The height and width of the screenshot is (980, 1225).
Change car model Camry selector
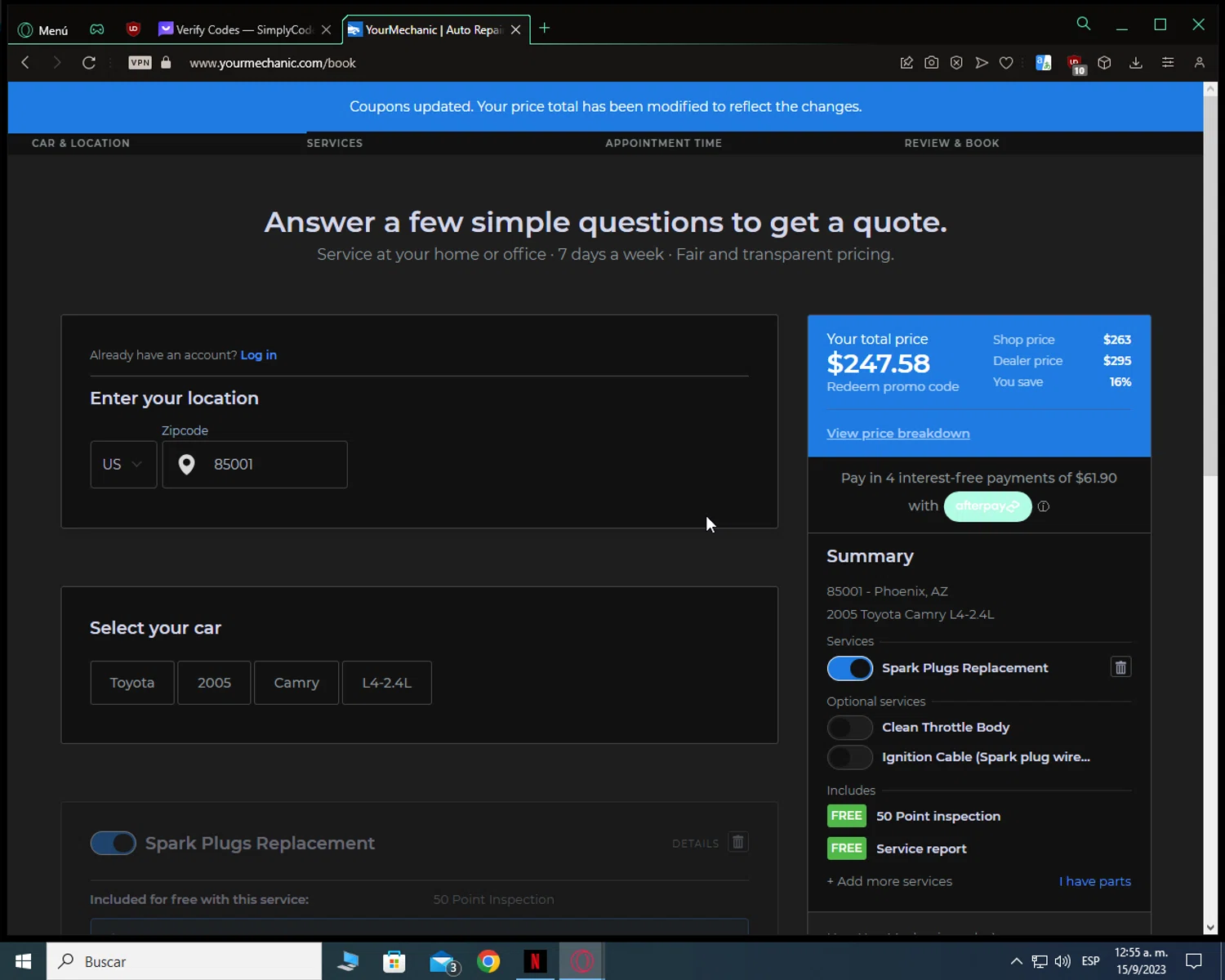[296, 683]
